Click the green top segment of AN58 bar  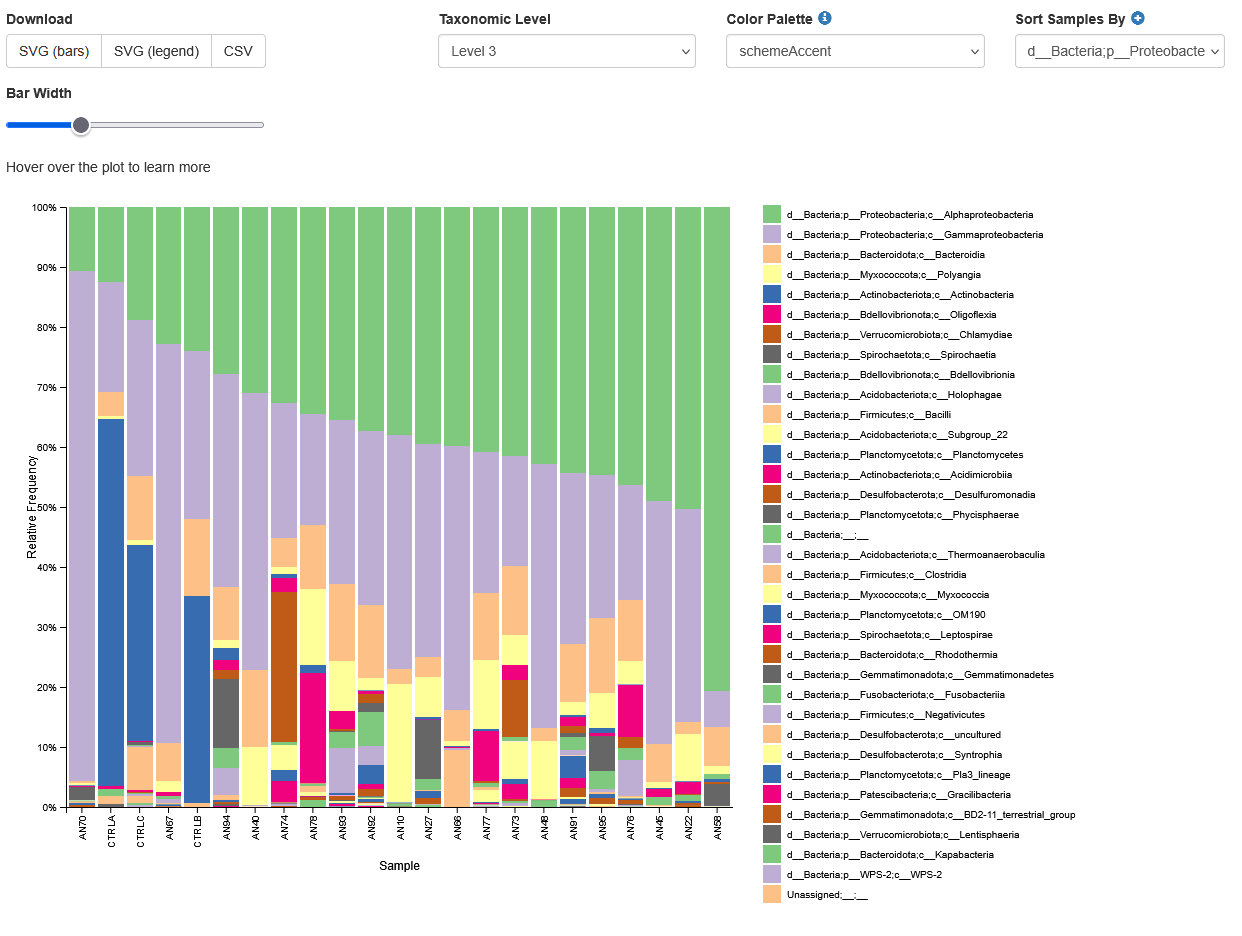(717, 450)
